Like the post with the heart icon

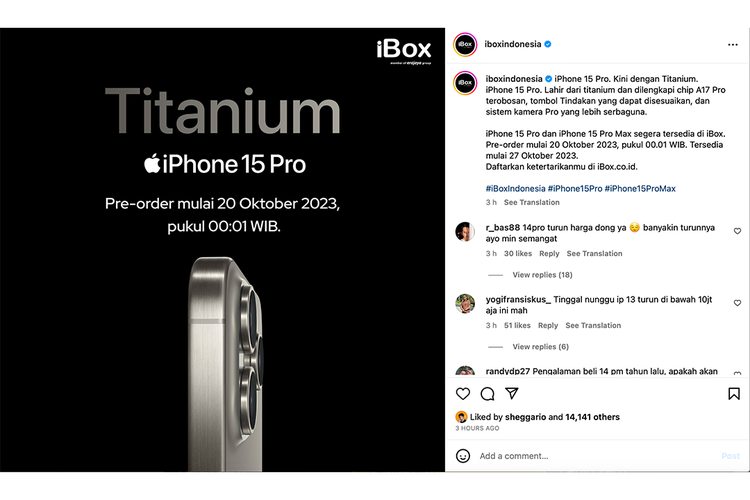click(x=463, y=394)
